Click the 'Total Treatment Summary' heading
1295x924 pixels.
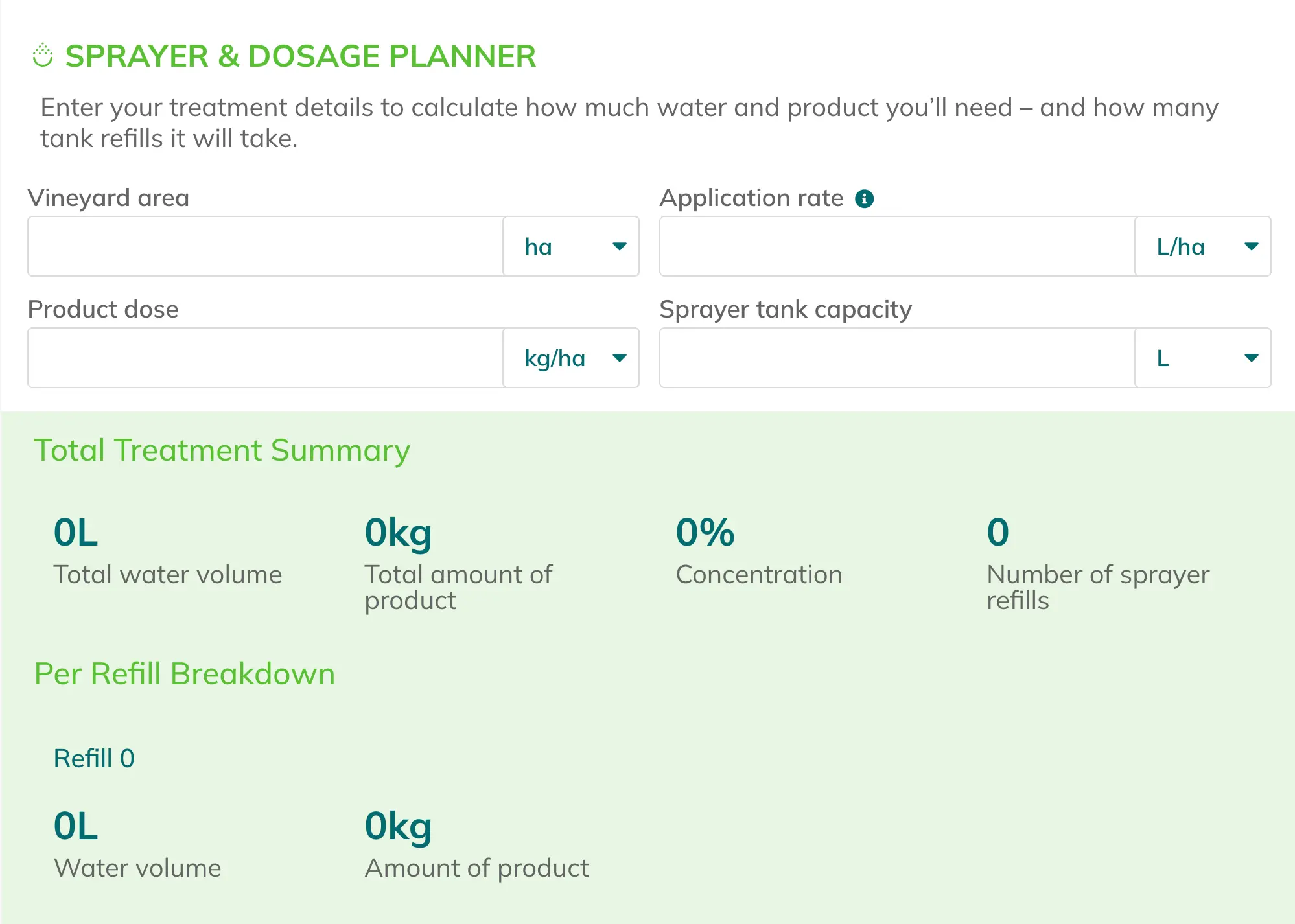[222, 451]
